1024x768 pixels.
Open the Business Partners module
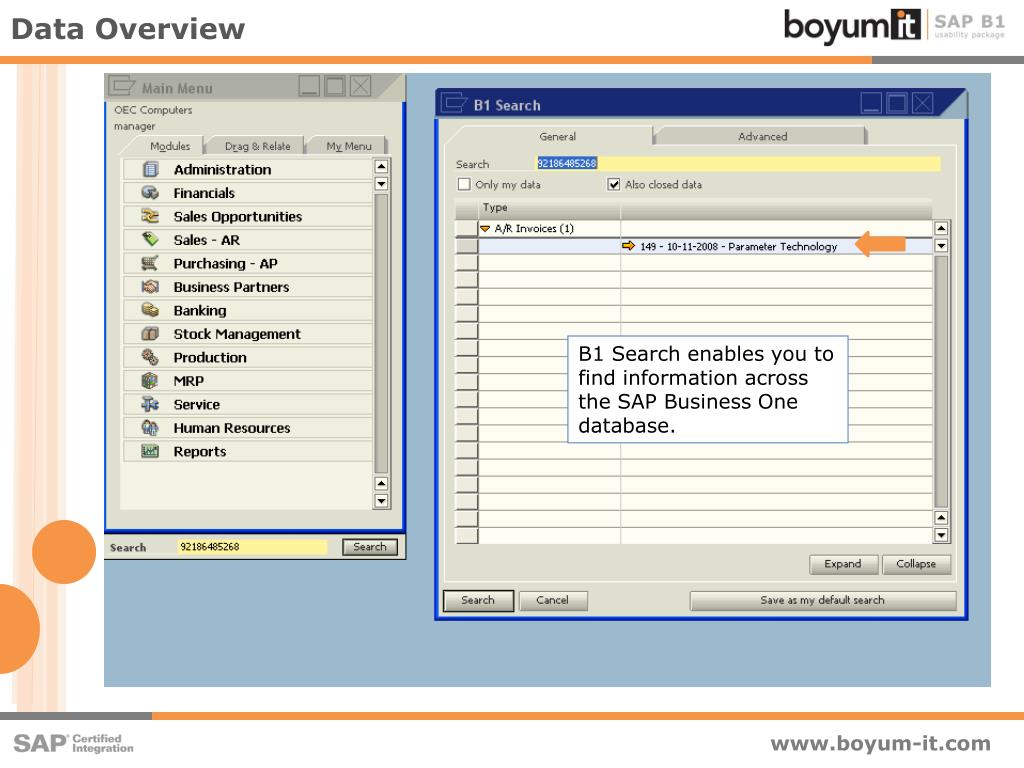click(248, 287)
